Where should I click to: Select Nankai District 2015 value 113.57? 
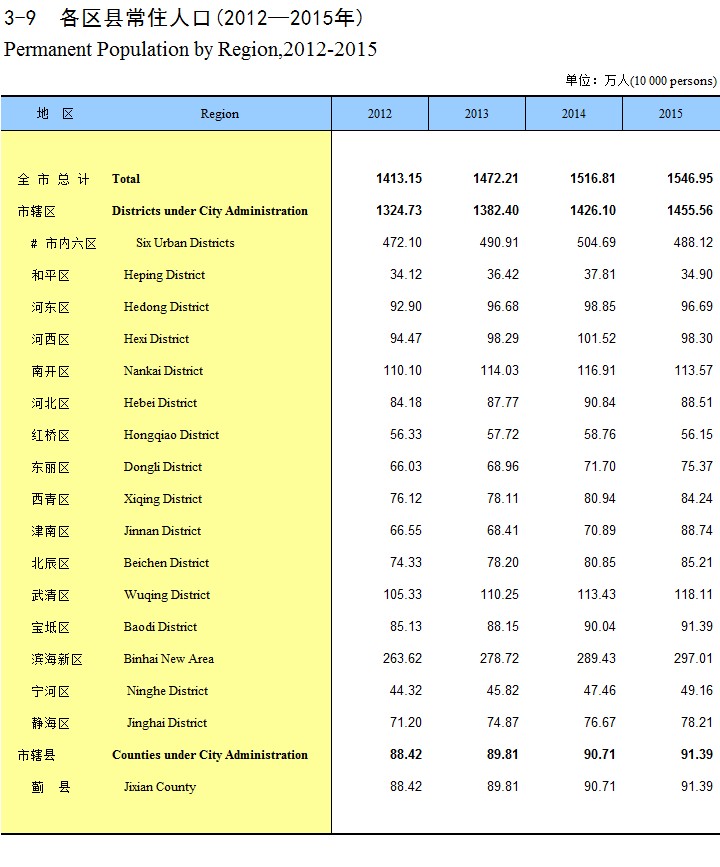pyautogui.click(x=693, y=370)
